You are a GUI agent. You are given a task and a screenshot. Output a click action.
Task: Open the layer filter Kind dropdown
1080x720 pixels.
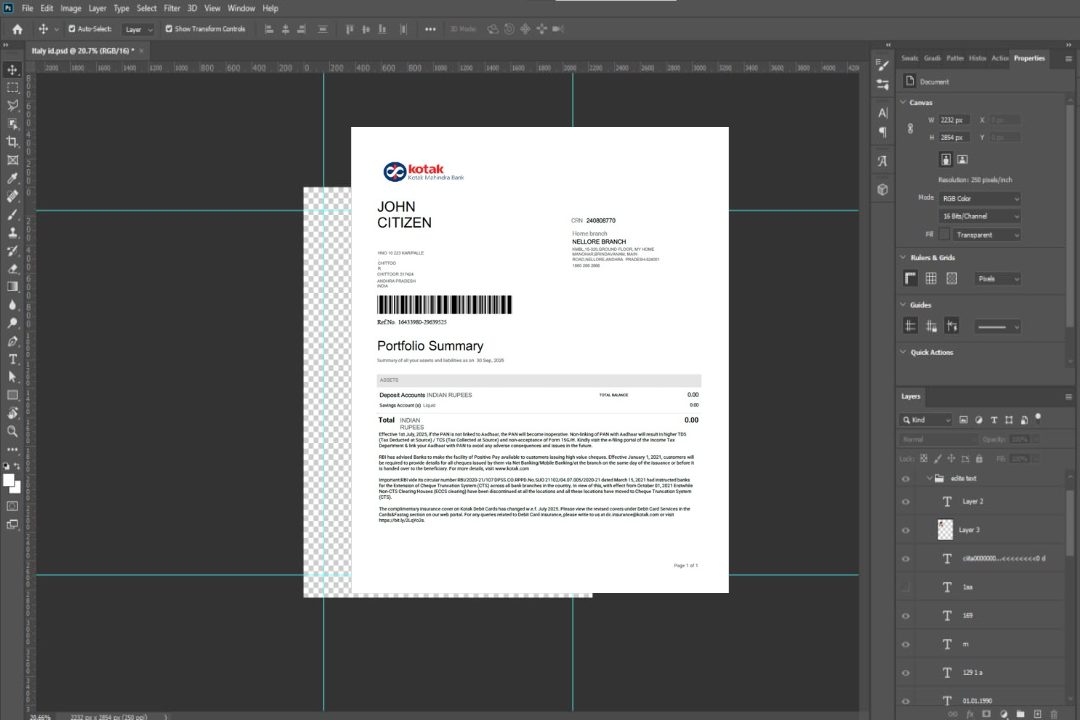pyautogui.click(x=926, y=420)
